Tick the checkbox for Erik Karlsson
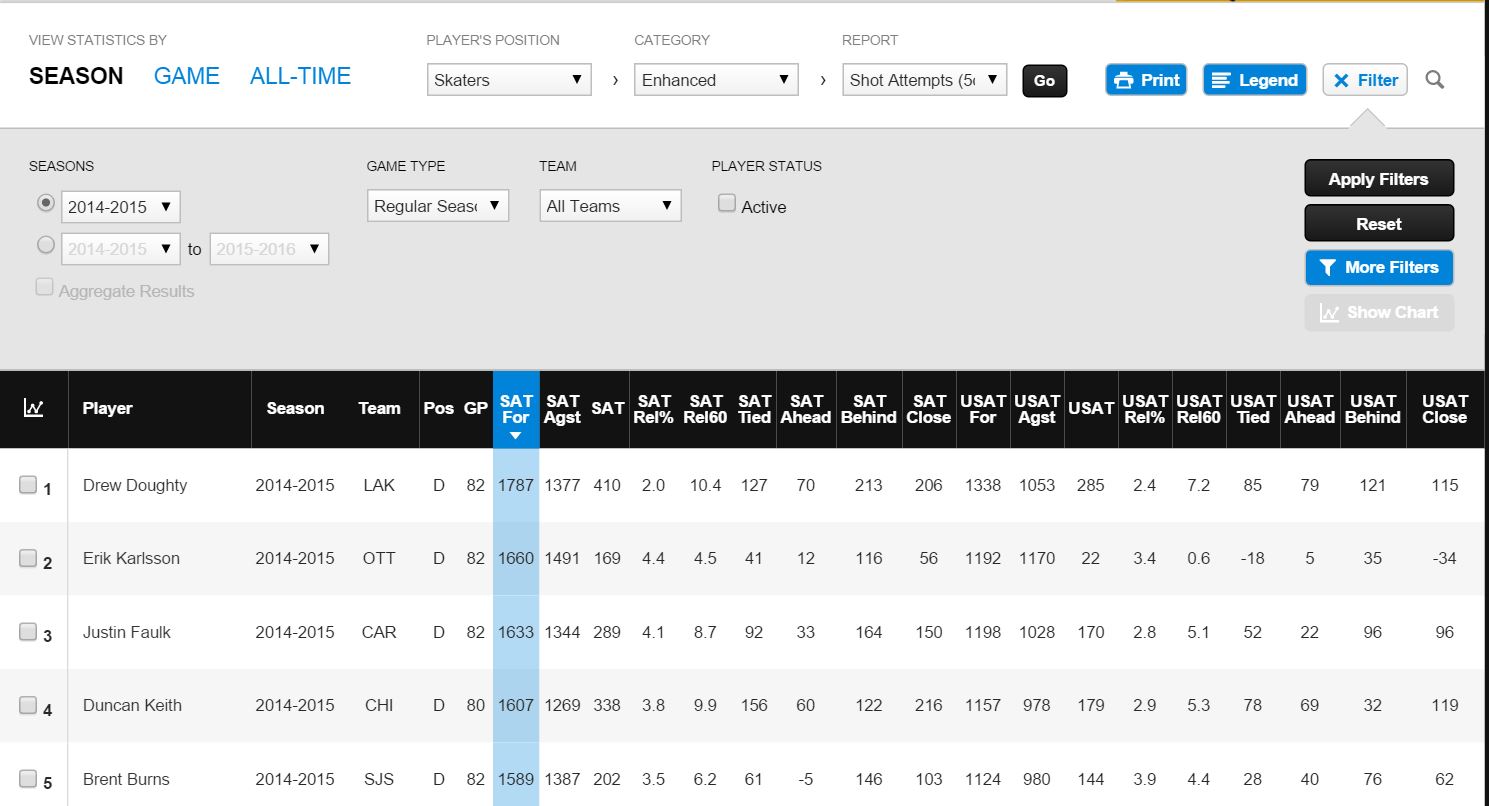1489x806 pixels. point(28,558)
